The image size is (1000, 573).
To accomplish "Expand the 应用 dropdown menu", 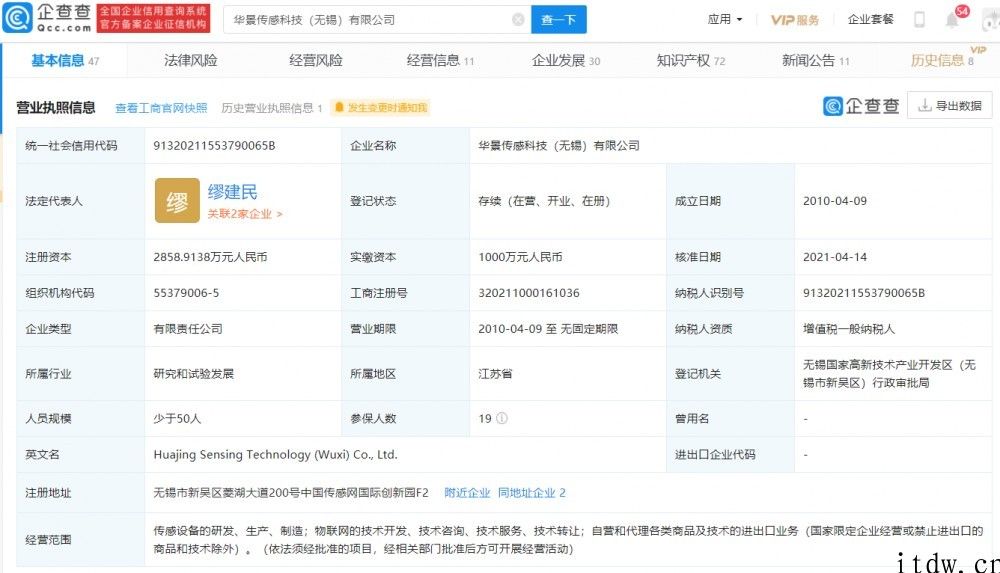I will pyautogui.click(x=725, y=20).
